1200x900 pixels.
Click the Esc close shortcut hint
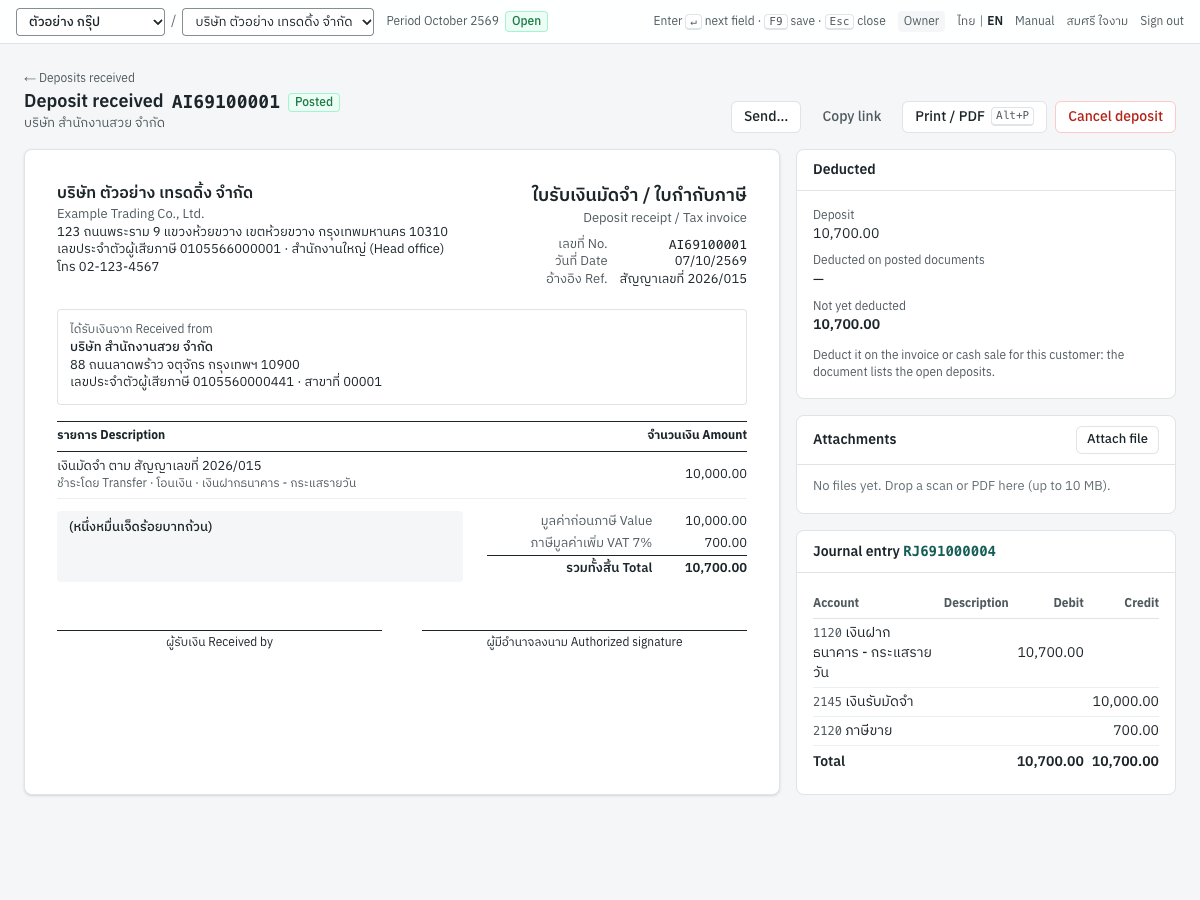coord(855,21)
